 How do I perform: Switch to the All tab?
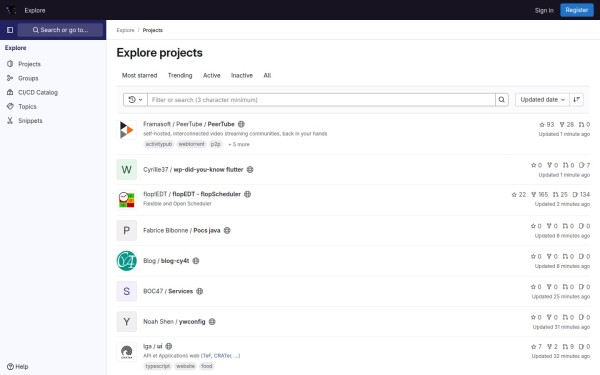[267, 75]
